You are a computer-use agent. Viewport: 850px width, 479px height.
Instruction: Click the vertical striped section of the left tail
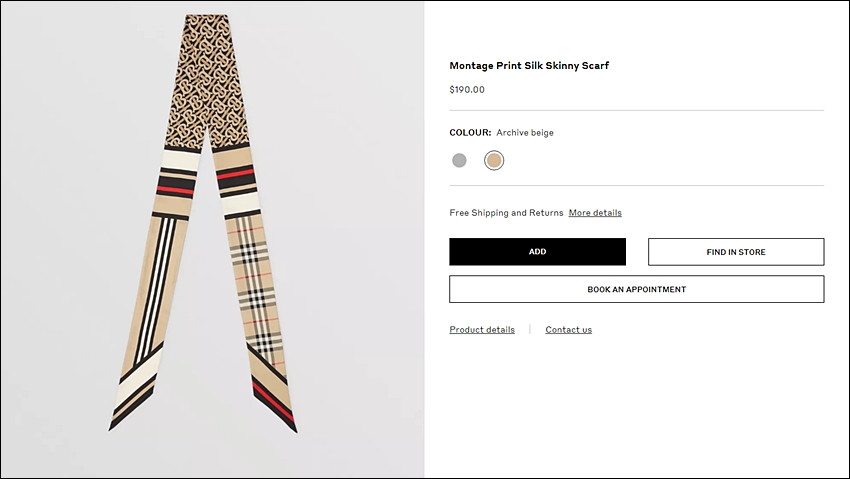(156, 287)
